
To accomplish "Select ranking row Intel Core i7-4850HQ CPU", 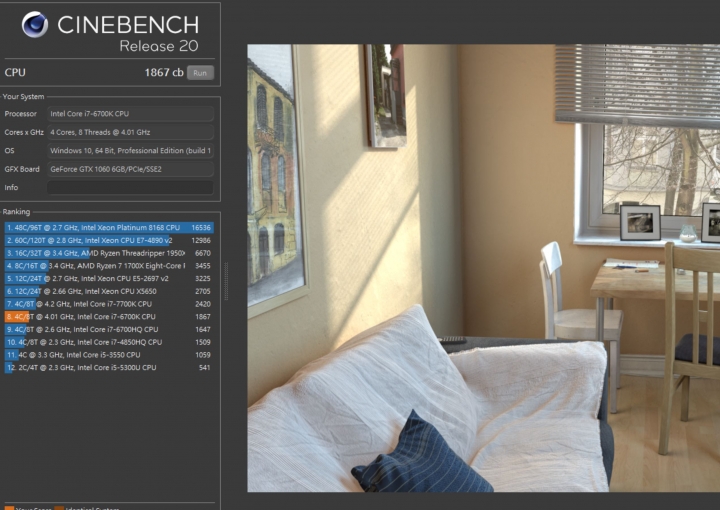I will click(x=109, y=342).
